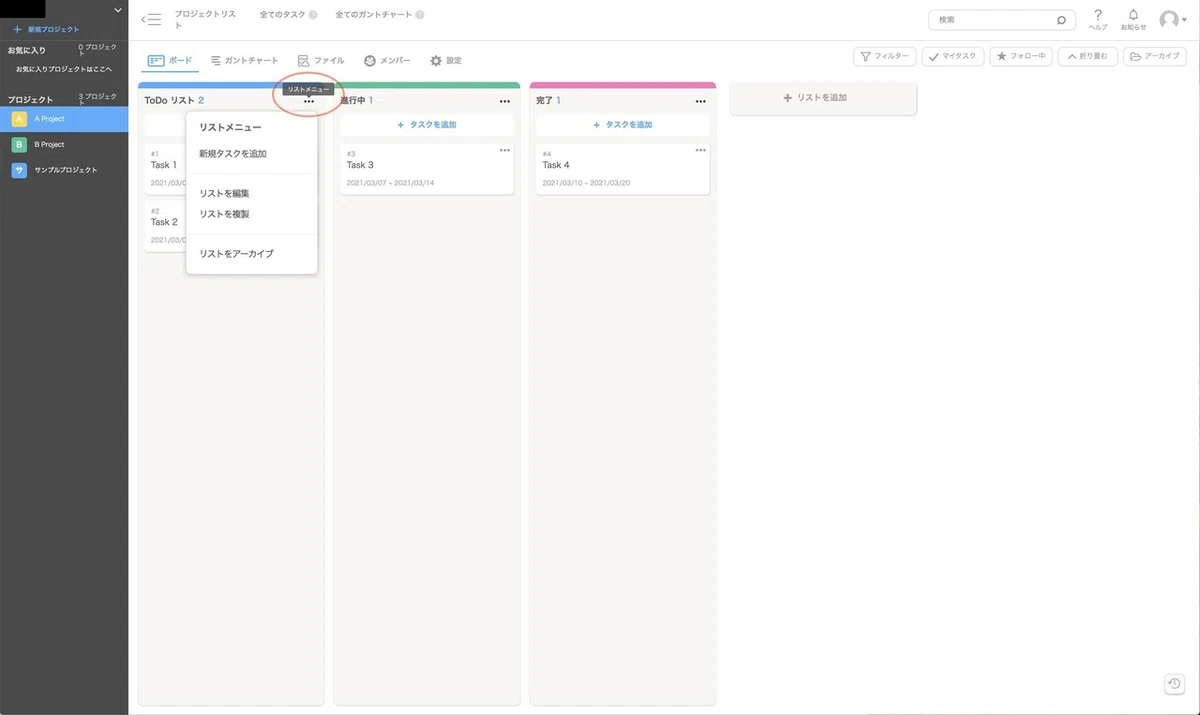The height and width of the screenshot is (715, 1200).
Task: Open プロジェクトリスト link
Action: [x=203, y=20]
